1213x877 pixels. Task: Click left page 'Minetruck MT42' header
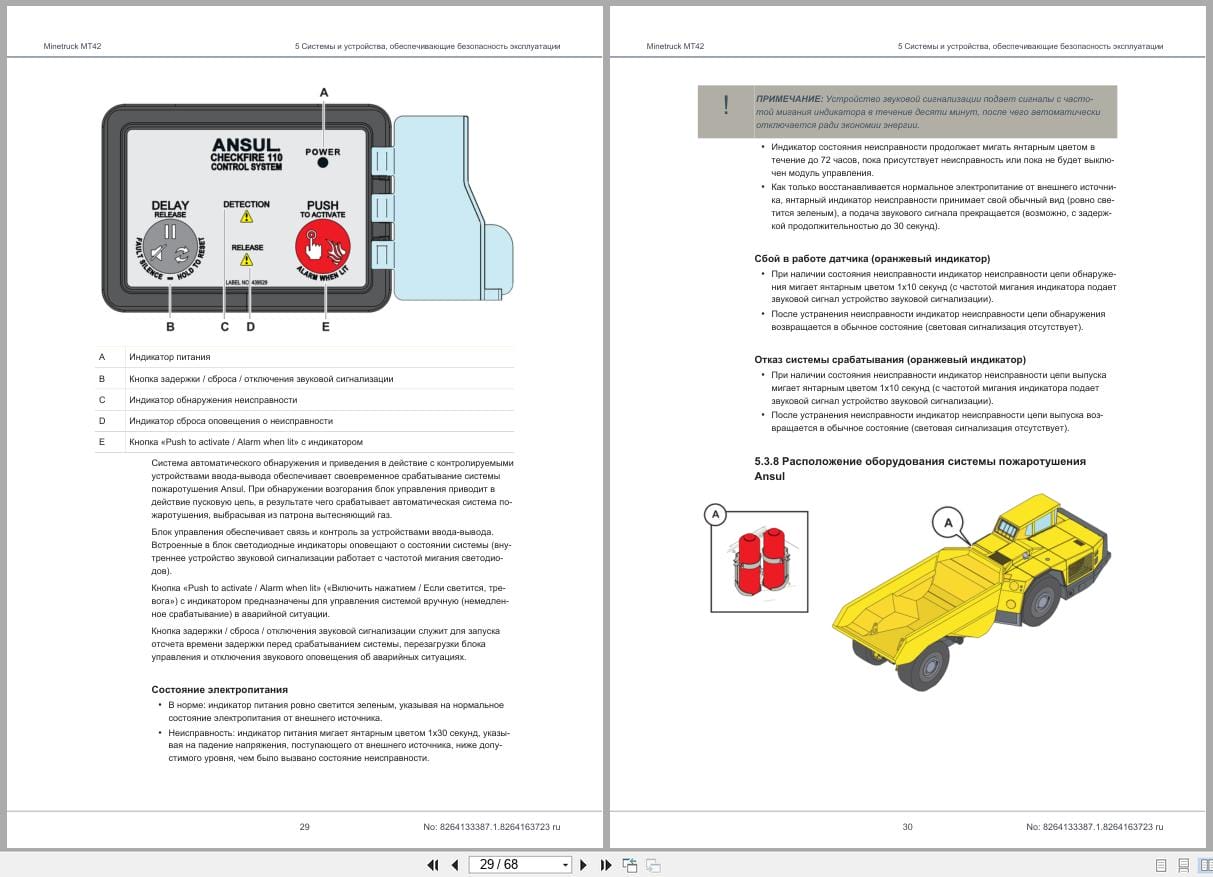(73, 46)
